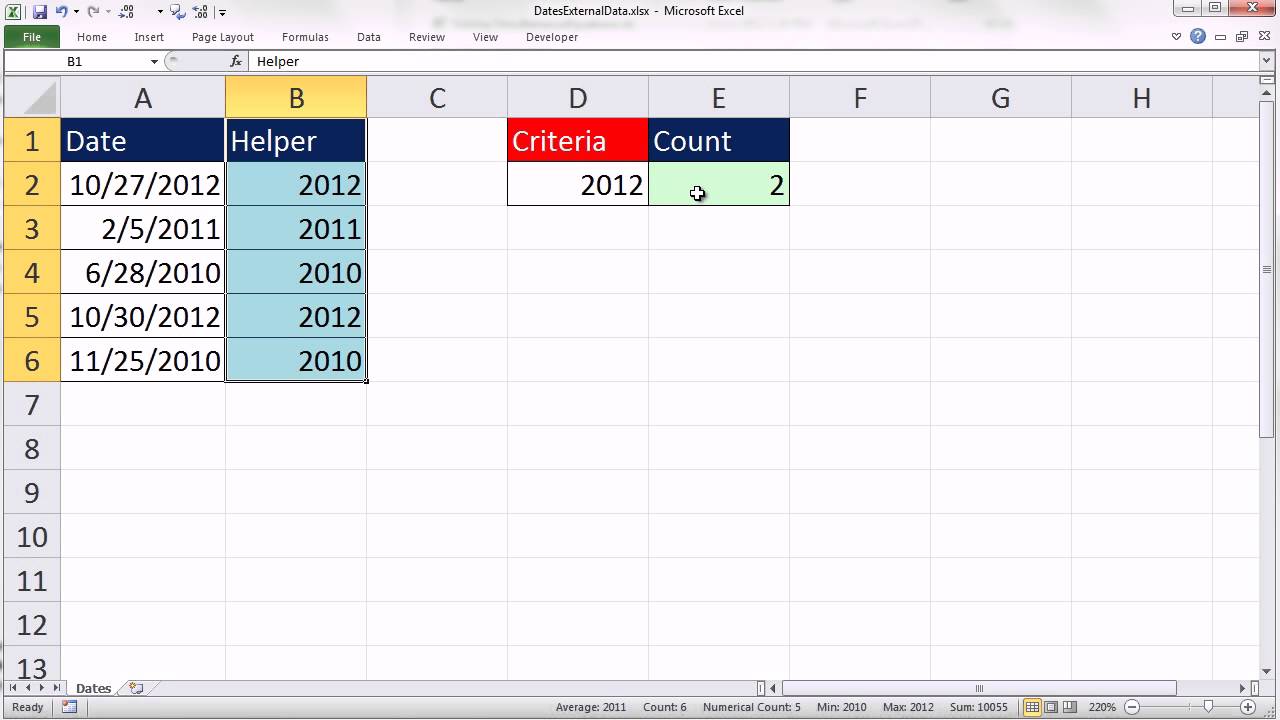Click the zoom in plus button

[x=1247, y=707]
